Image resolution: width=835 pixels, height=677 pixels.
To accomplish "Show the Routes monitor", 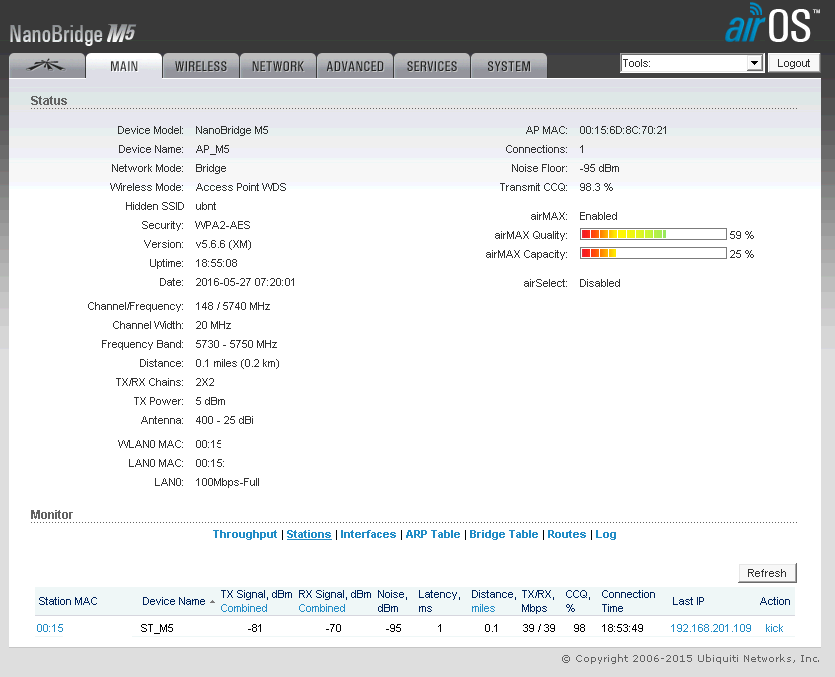I will coord(567,534).
